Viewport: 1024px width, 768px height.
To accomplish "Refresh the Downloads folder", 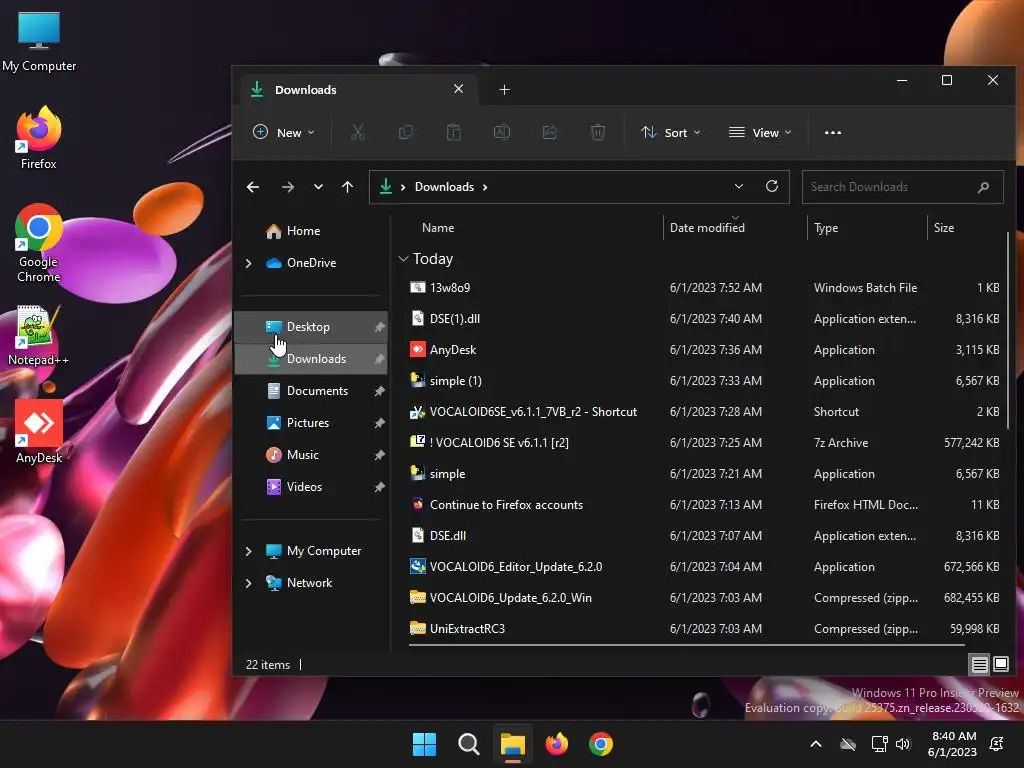I will (772, 186).
